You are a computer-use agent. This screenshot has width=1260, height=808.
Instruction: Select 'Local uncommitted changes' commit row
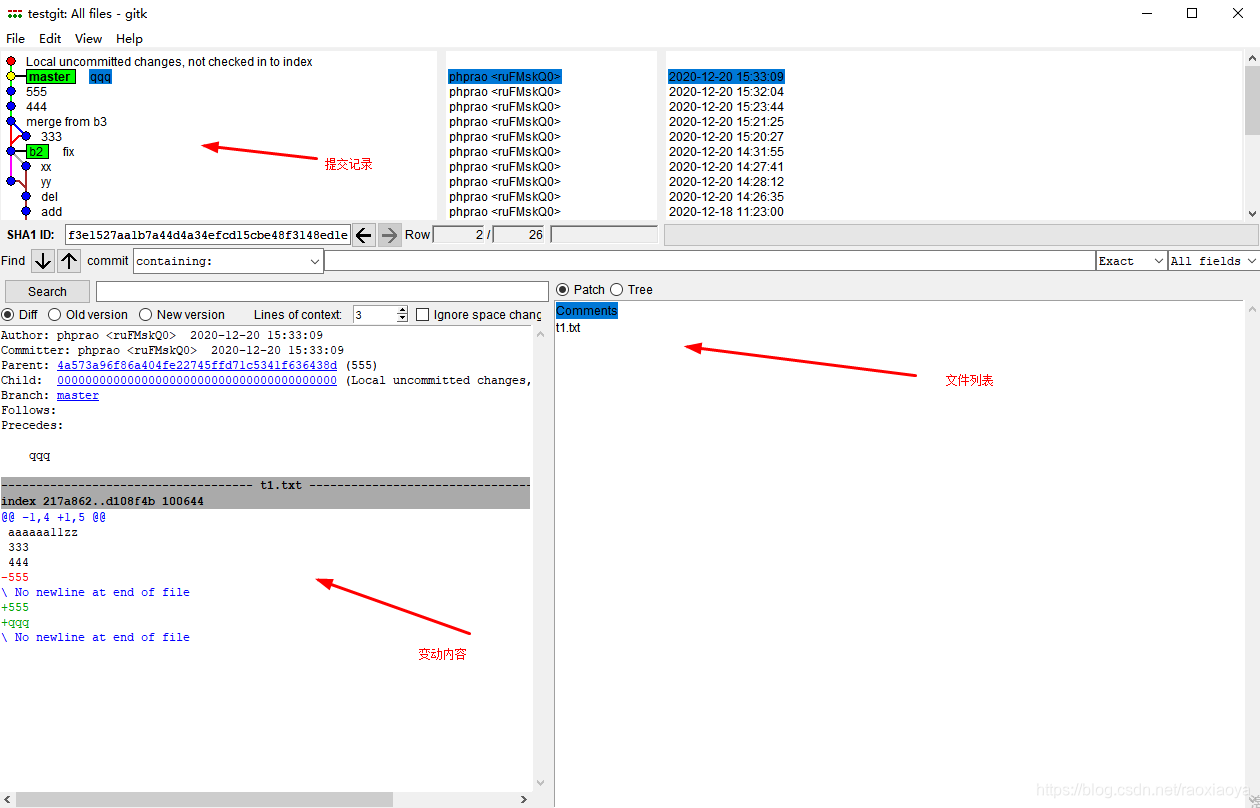pos(169,62)
